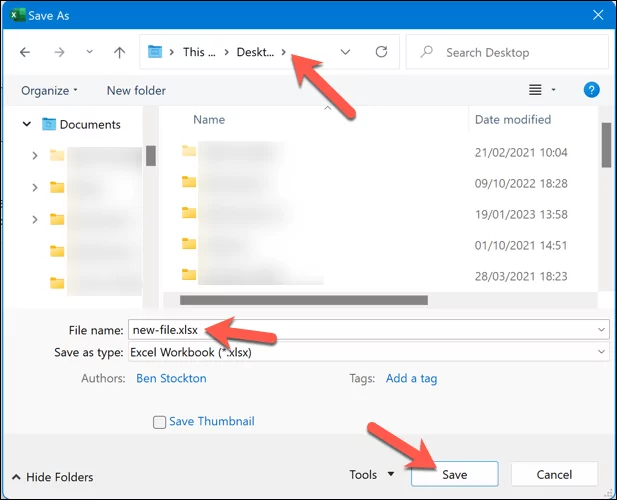617x500 pixels.
Task: Sort files by Name column
Action: point(209,120)
